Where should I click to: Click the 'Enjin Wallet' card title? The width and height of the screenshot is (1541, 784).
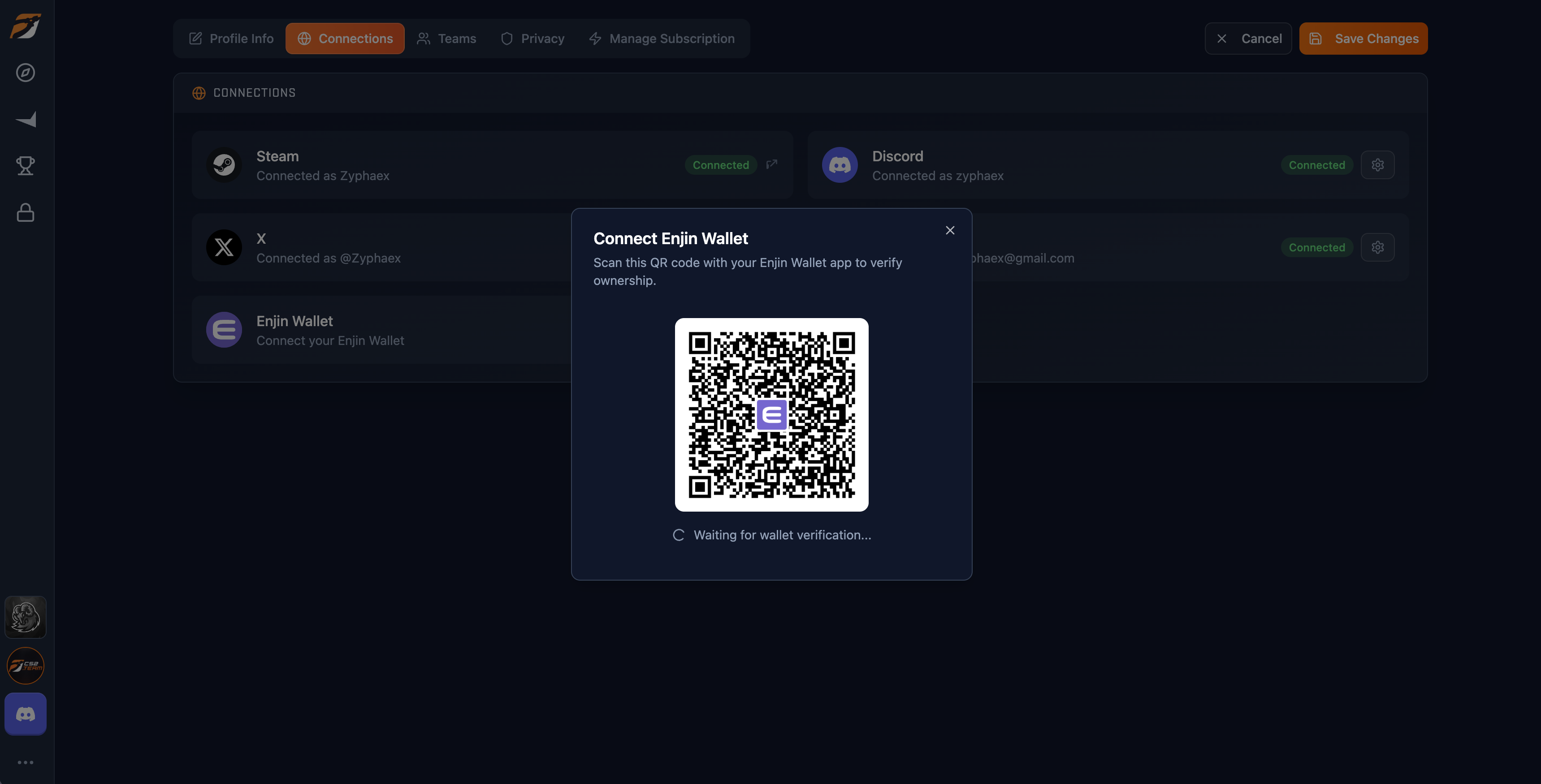click(x=294, y=321)
